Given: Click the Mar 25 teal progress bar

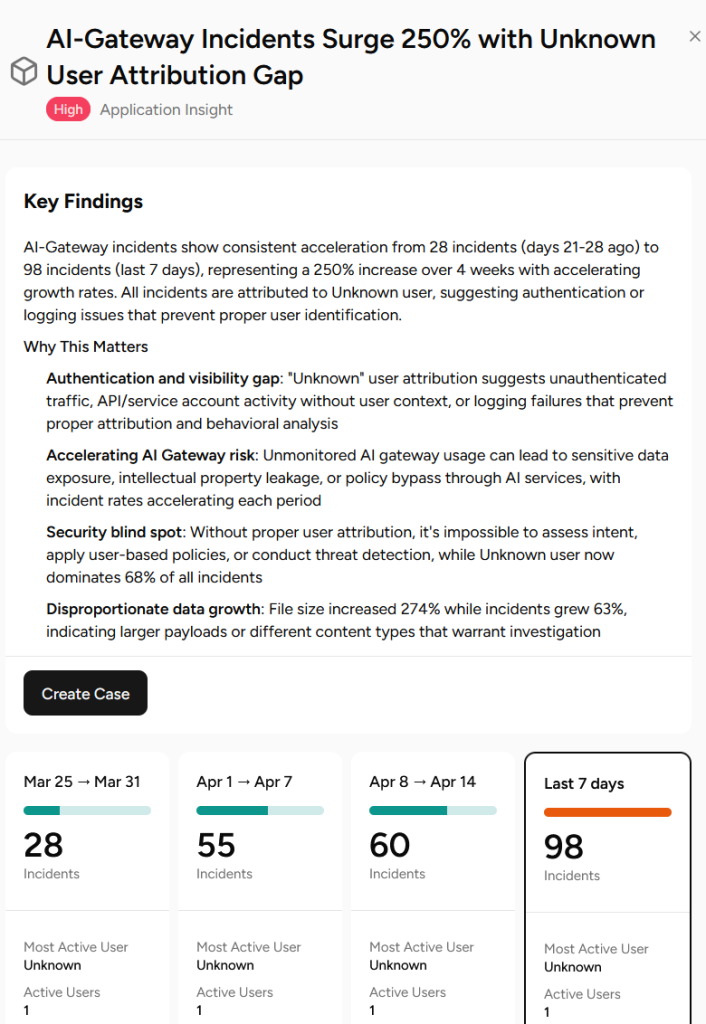Looking at the screenshot, I should point(88,810).
